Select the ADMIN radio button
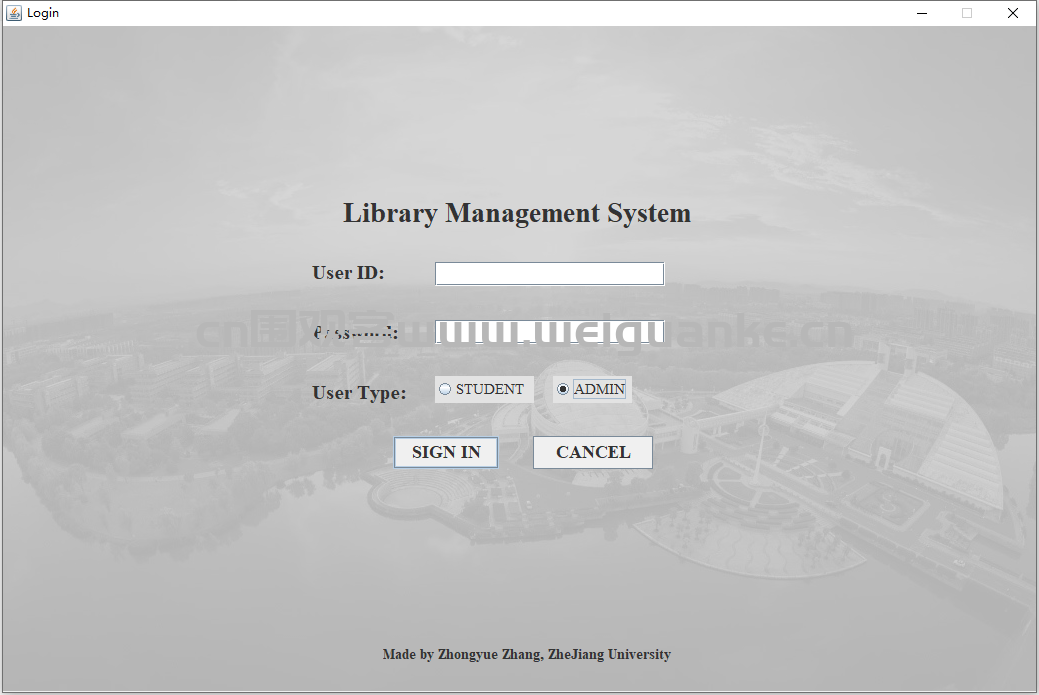The height and width of the screenshot is (695, 1039). pos(592,390)
